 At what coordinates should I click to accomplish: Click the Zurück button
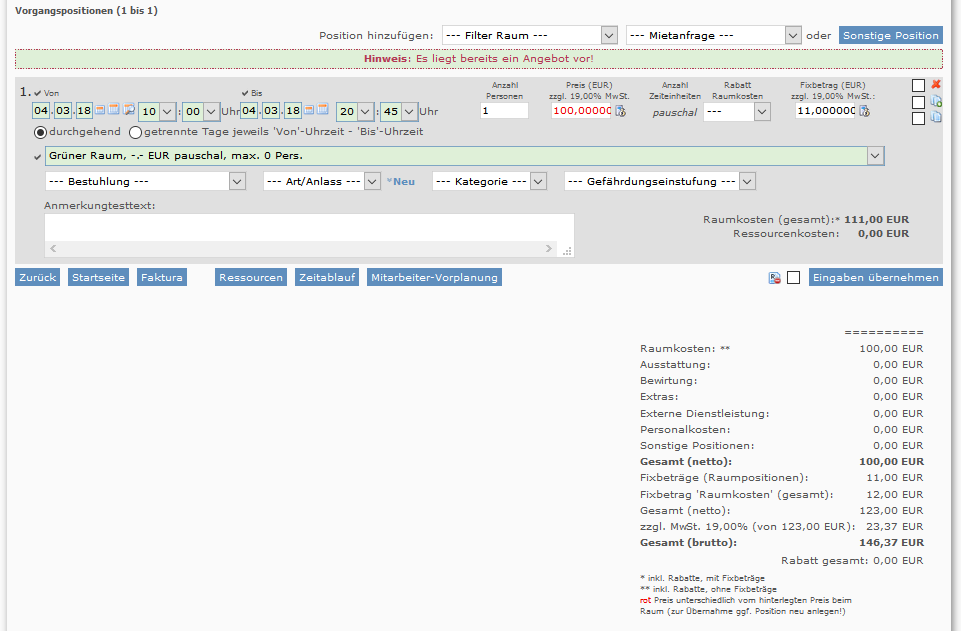37,278
